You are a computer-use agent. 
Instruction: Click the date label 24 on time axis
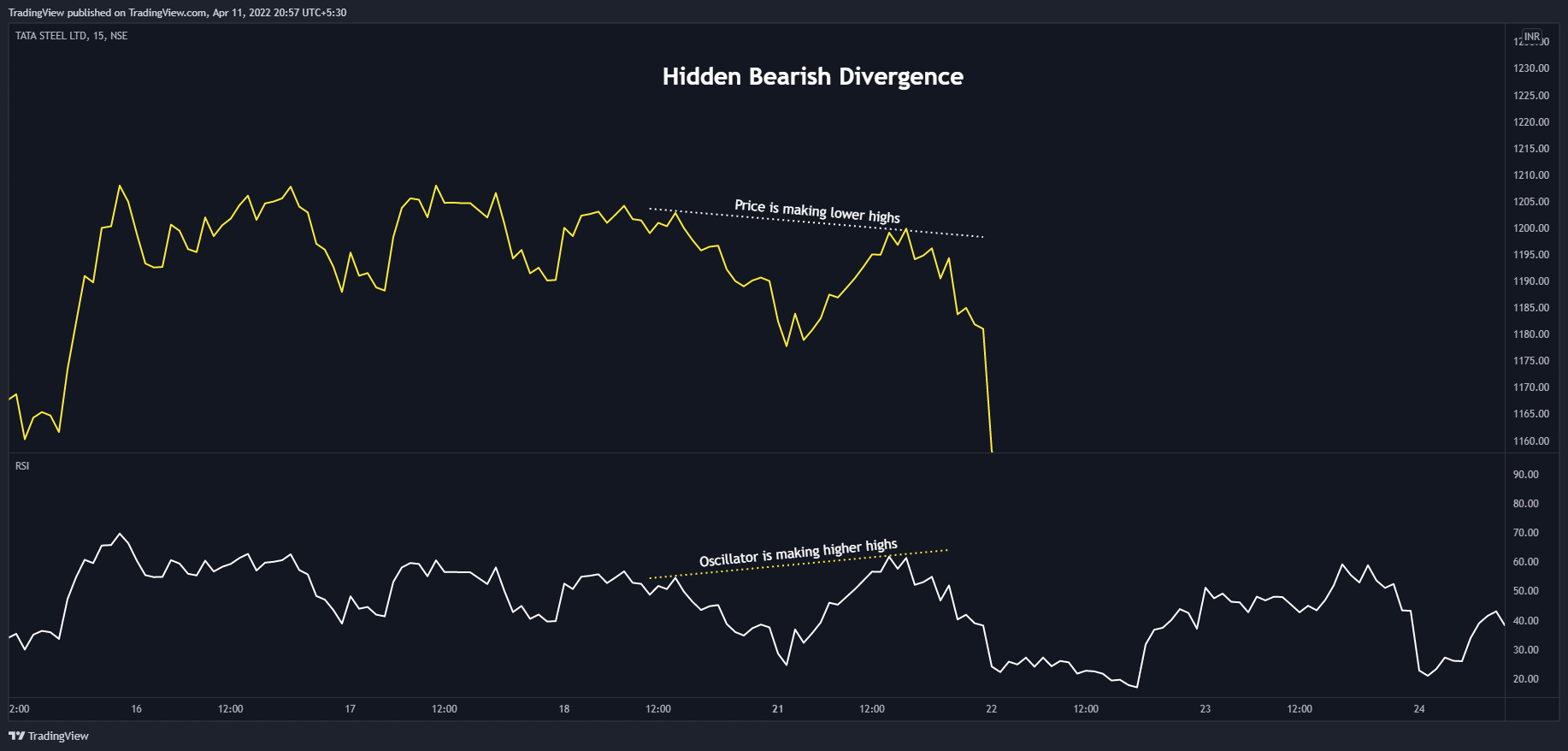tap(1419, 709)
